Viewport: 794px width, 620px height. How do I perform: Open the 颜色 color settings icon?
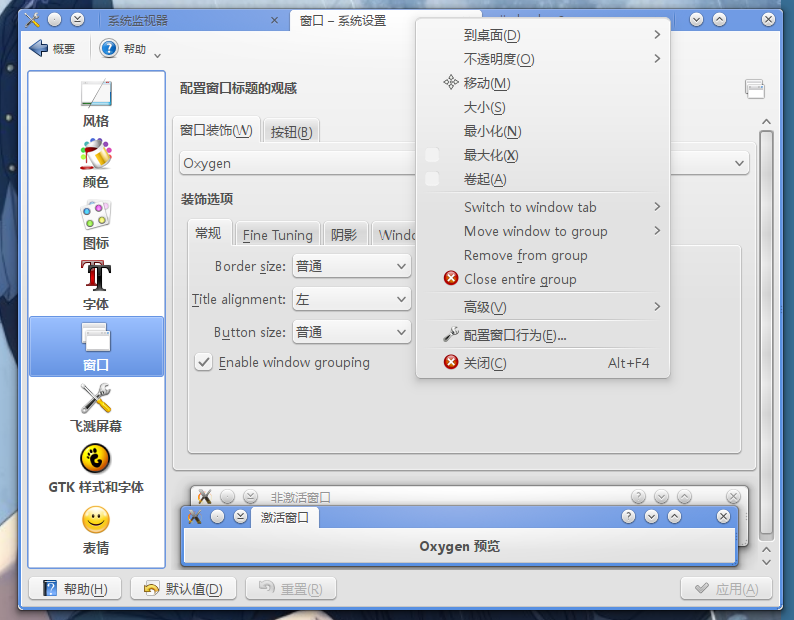(x=96, y=164)
